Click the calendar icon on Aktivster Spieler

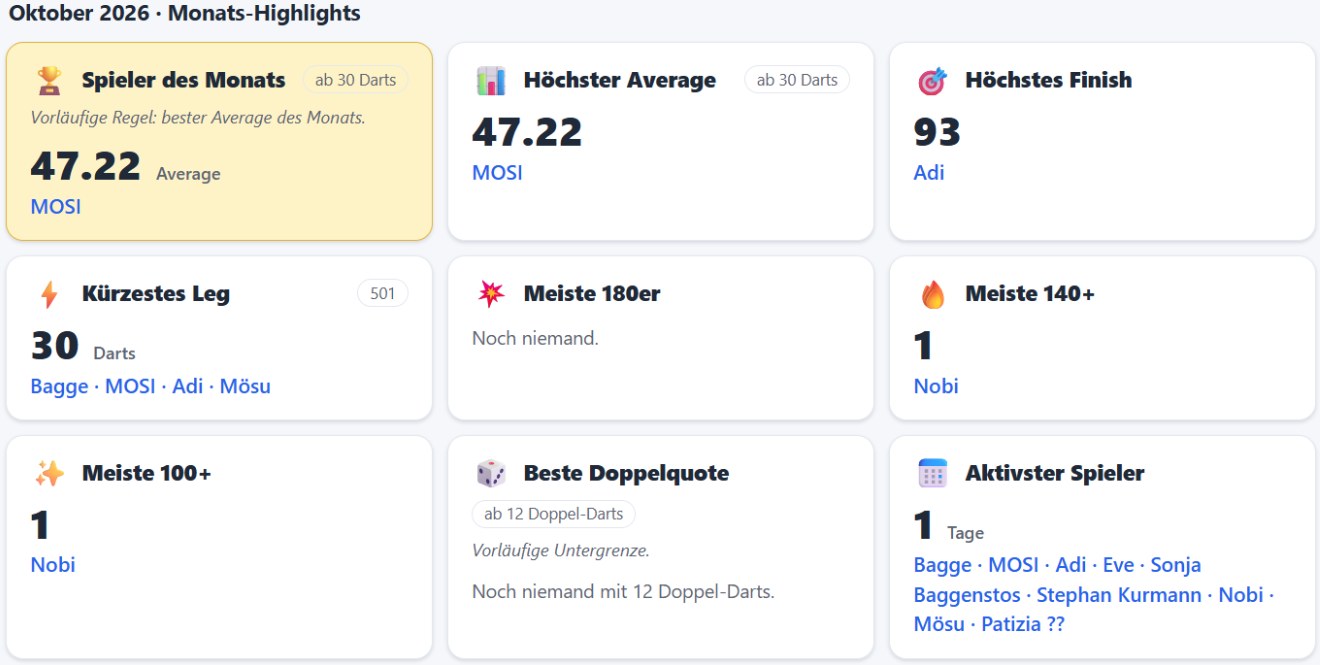click(932, 473)
